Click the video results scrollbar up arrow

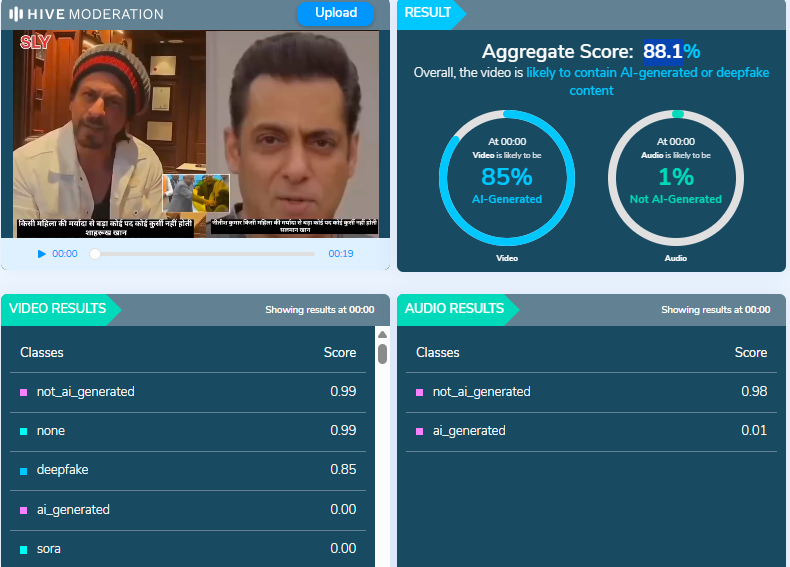[382, 334]
